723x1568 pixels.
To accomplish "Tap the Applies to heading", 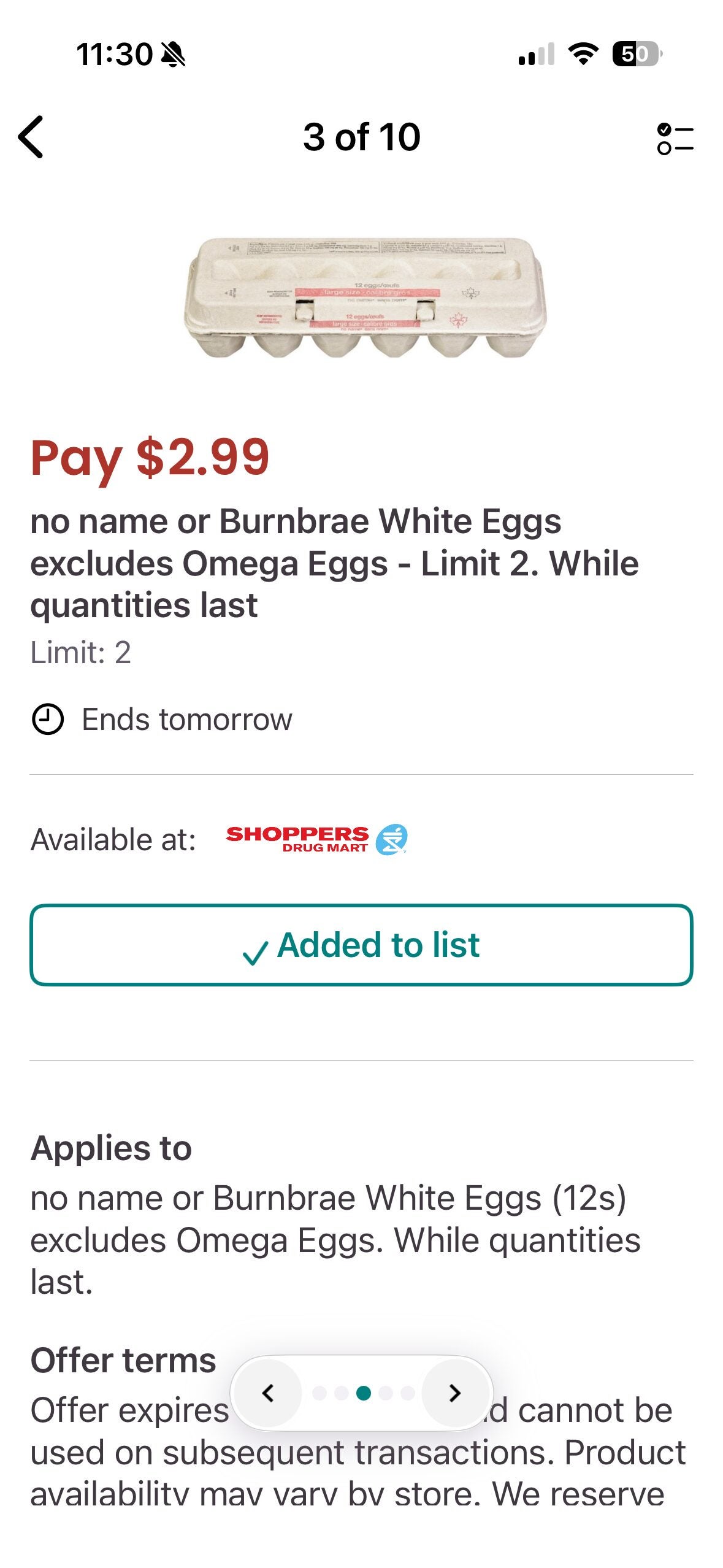I will pyautogui.click(x=111, y=1148).
